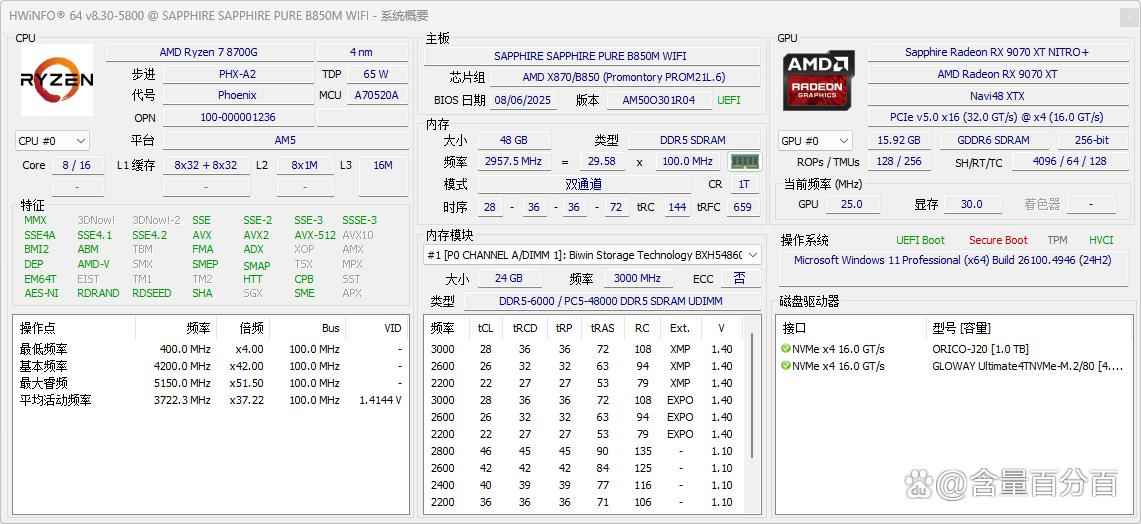This screenshot has width=1141, height=524.
Task: Click the 15.92 GB video memory value
Action: (x=899, y=140)
